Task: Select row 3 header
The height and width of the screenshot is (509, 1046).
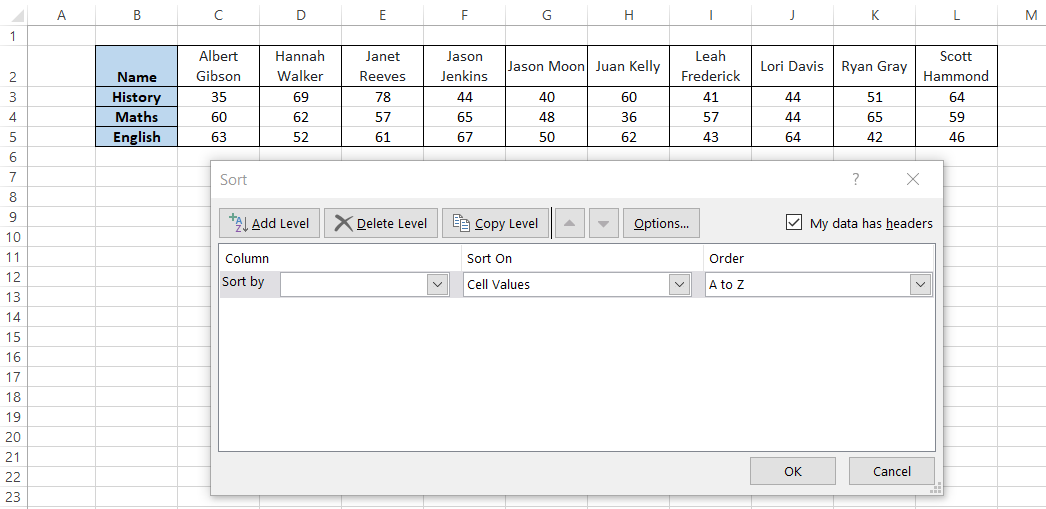Action: pyautogui.click(x=13, y=97)
